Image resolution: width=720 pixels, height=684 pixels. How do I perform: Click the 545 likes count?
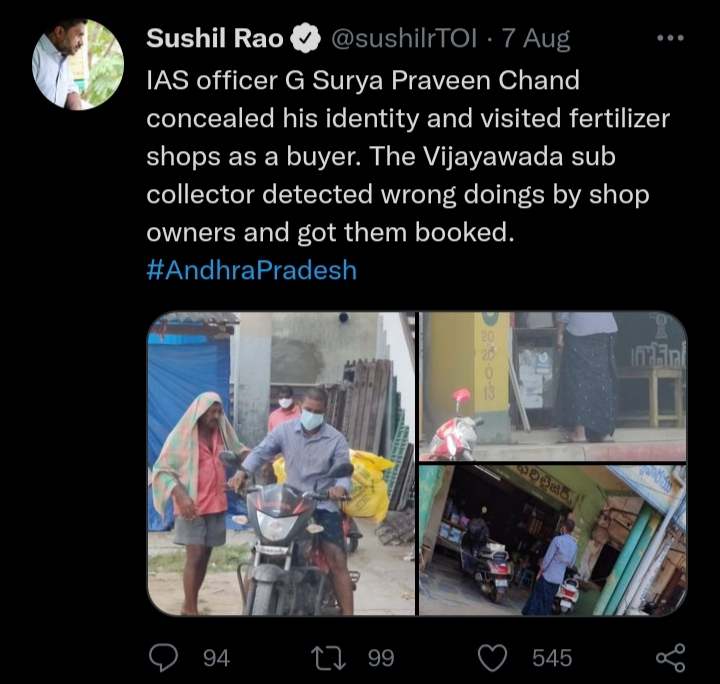tap(552, 658)
